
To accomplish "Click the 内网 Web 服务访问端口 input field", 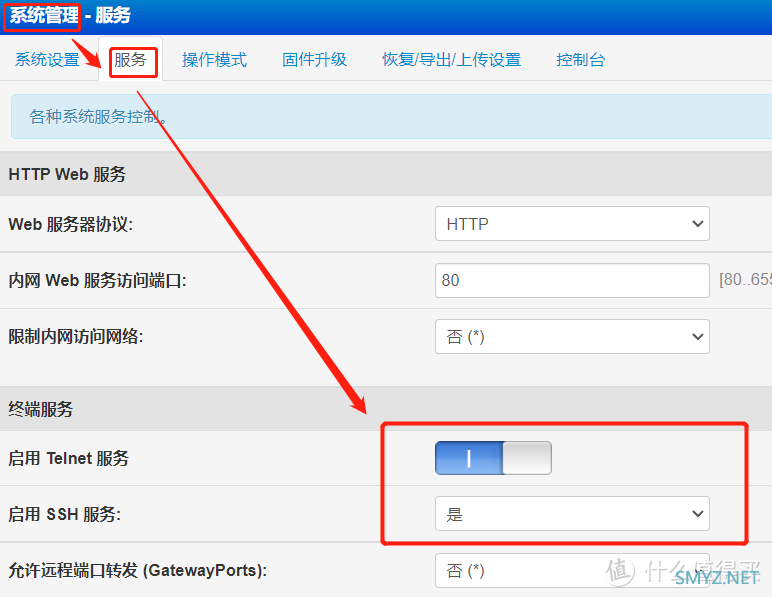I will point(571,280).
